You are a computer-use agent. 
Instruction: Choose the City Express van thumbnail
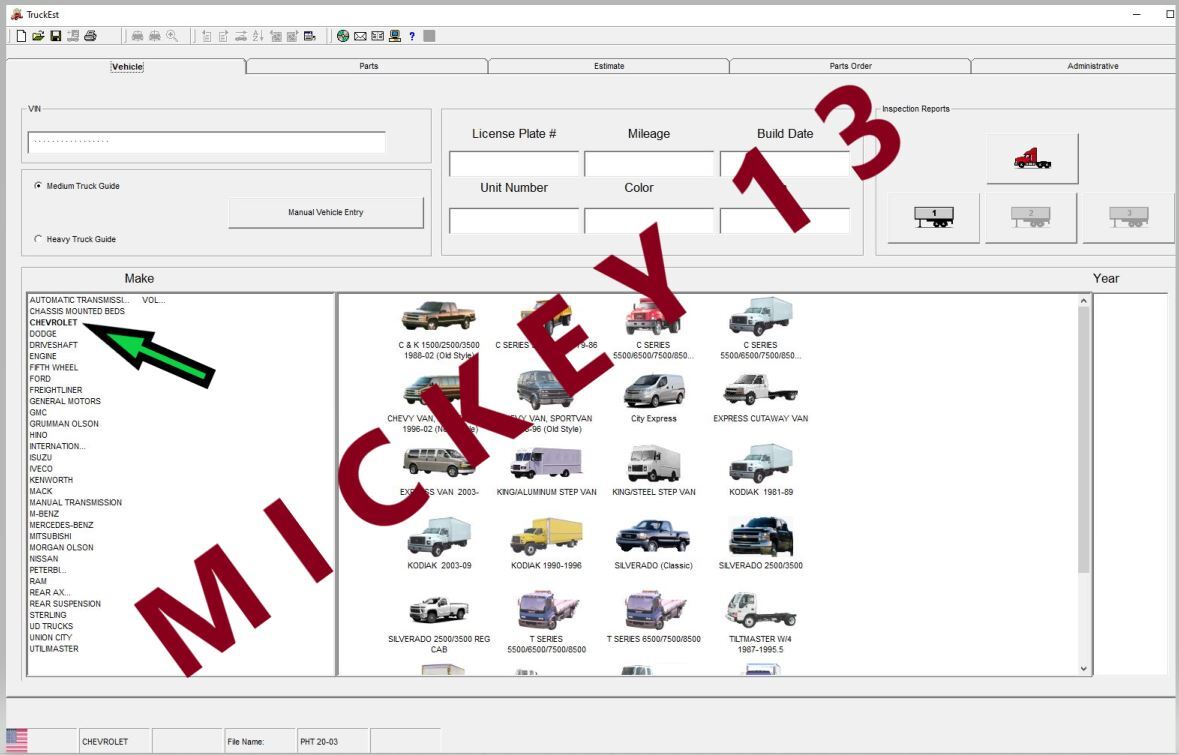(x=653, y=391)
